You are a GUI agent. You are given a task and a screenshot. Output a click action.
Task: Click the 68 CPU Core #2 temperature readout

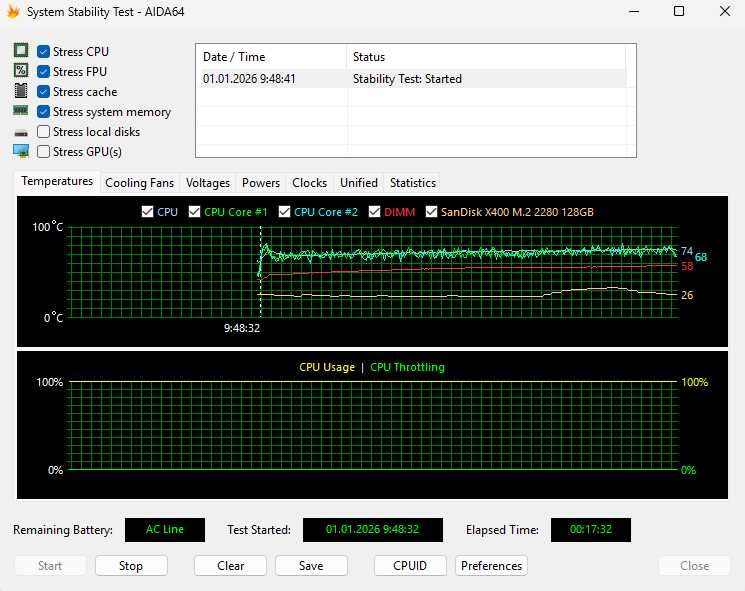701,257
